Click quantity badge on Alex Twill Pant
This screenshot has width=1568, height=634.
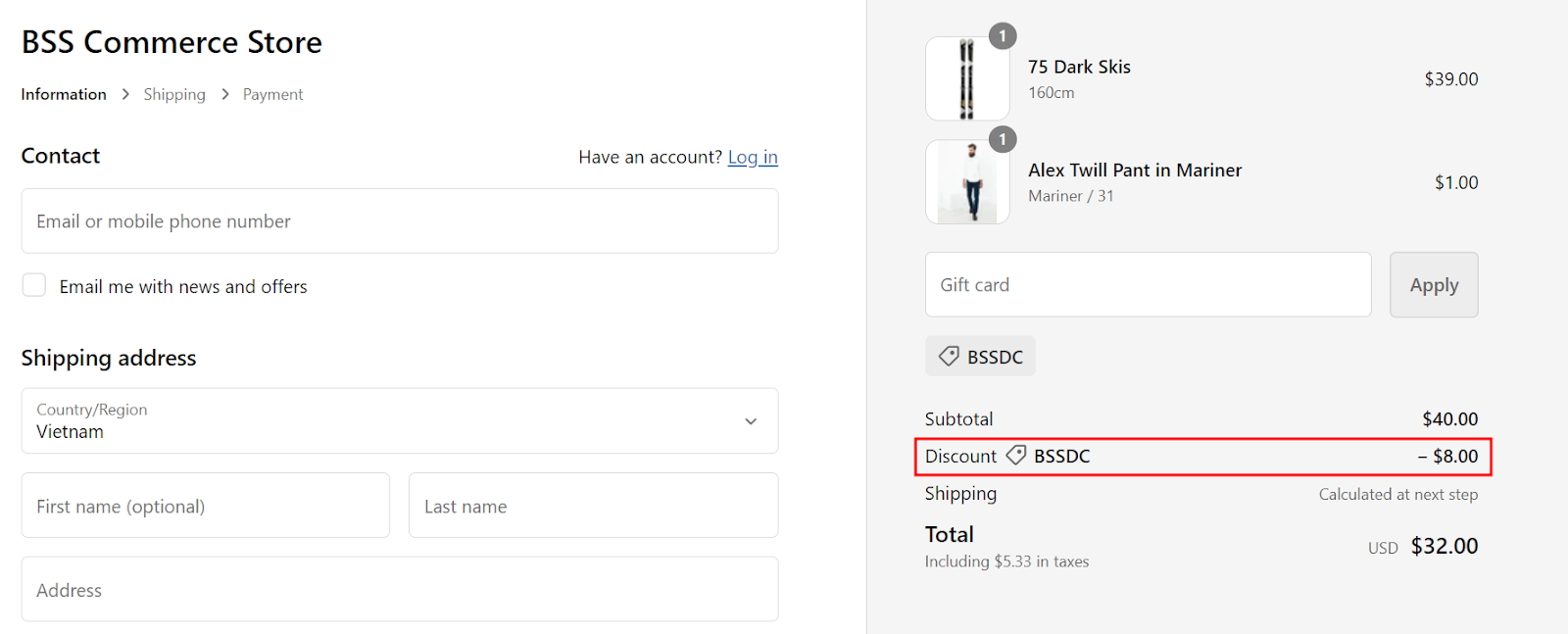(1002, 139)
